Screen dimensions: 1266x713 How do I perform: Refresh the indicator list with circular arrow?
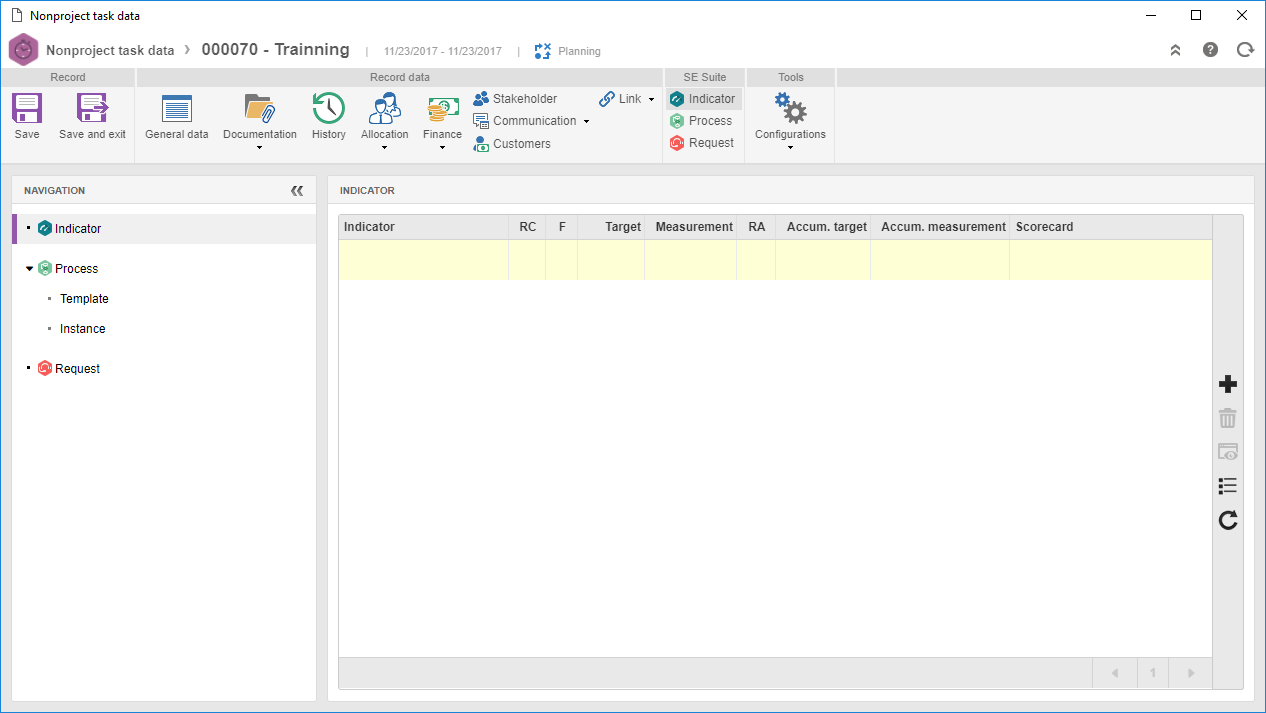click(1228, 520)
